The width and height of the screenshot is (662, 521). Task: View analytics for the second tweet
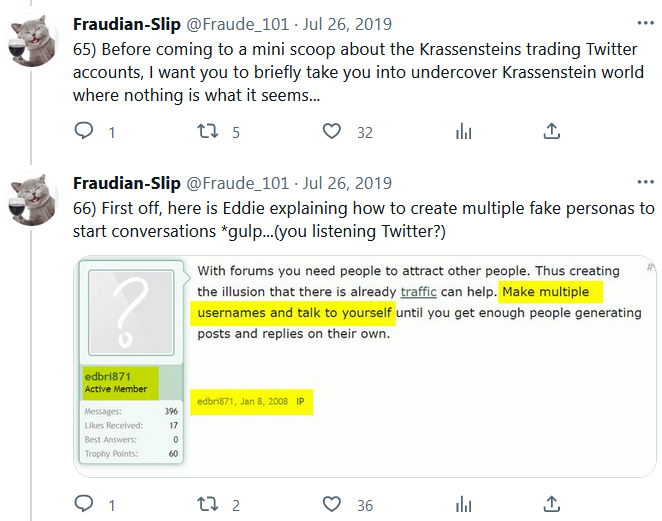463,504
